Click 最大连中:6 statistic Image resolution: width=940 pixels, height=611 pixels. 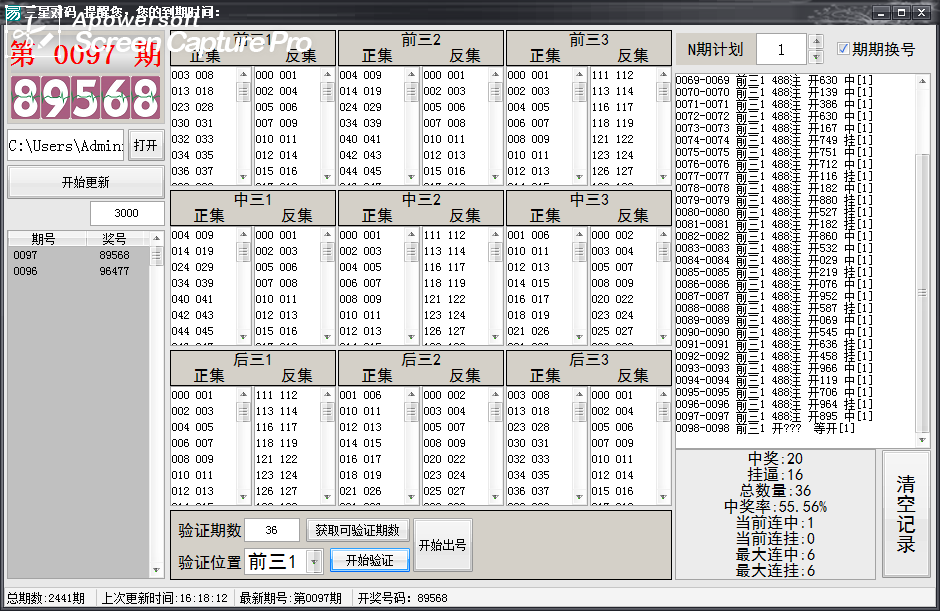(x=775, y=555)
